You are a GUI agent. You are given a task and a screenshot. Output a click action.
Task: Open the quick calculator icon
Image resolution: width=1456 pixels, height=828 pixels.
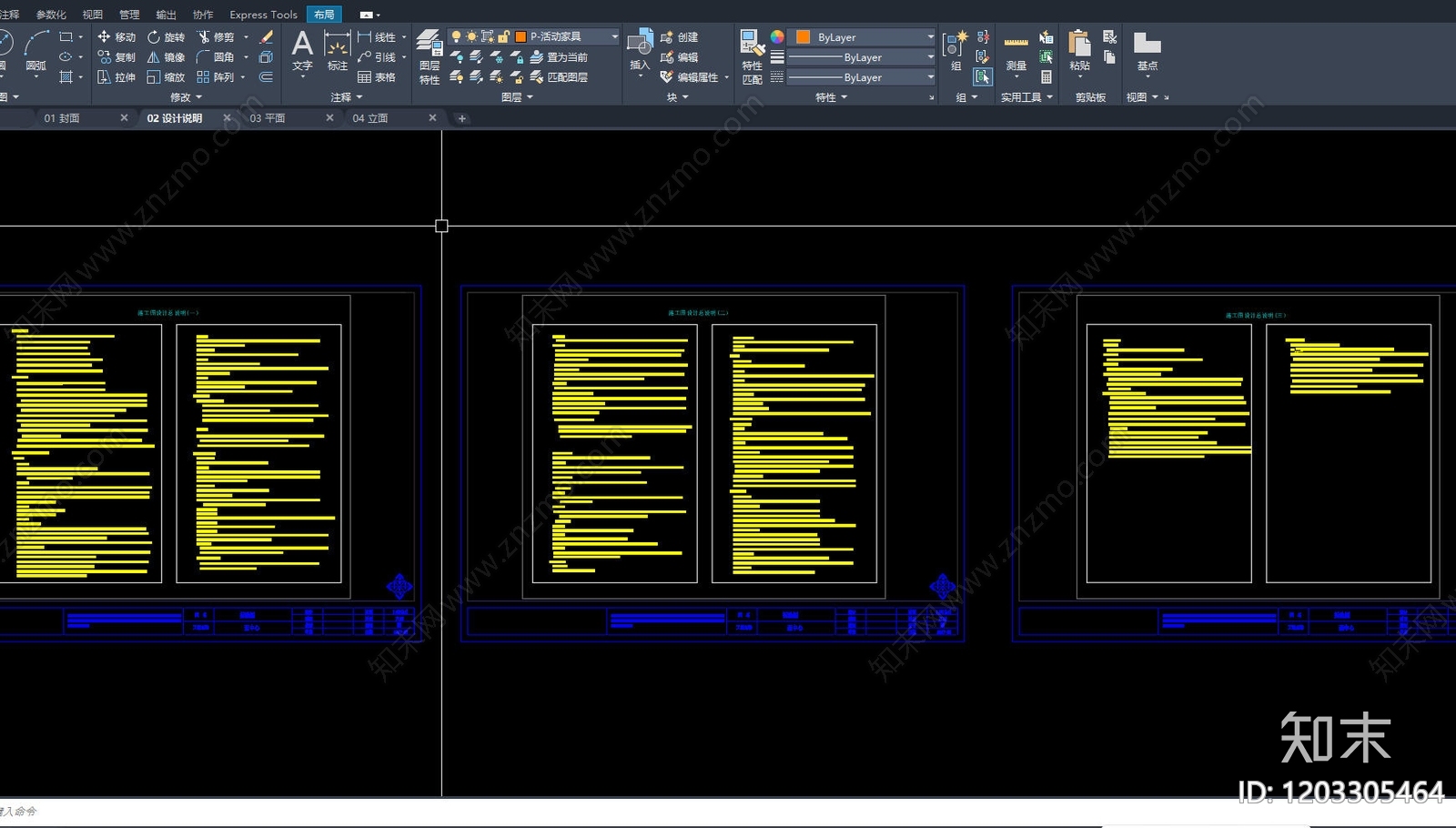coord(1046,77)
